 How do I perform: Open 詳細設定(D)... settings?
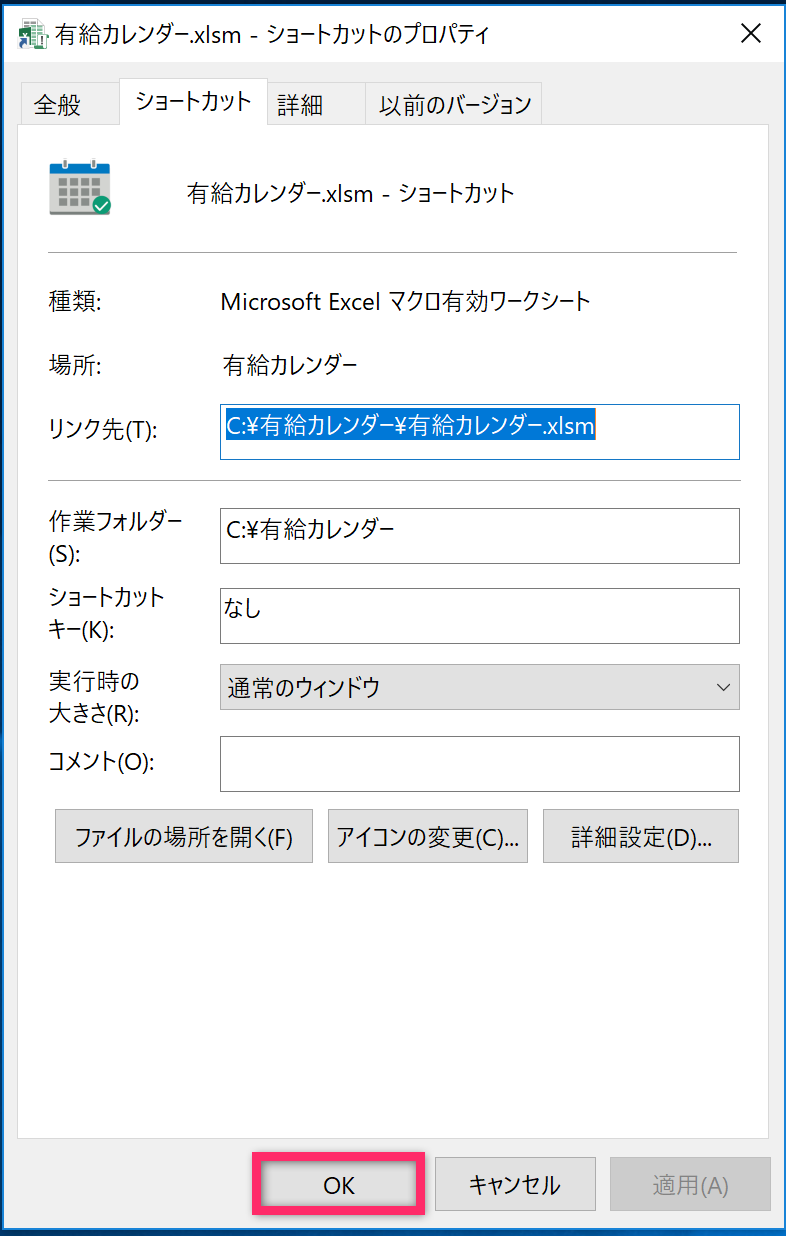[641, 836]
